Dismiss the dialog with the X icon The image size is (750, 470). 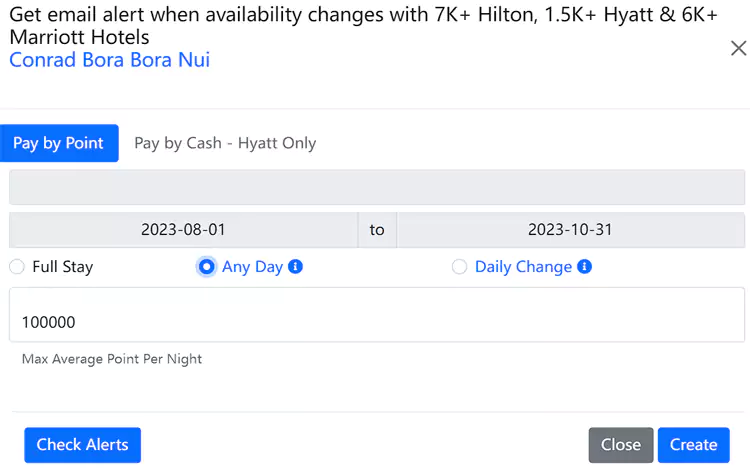pos(739,48)
